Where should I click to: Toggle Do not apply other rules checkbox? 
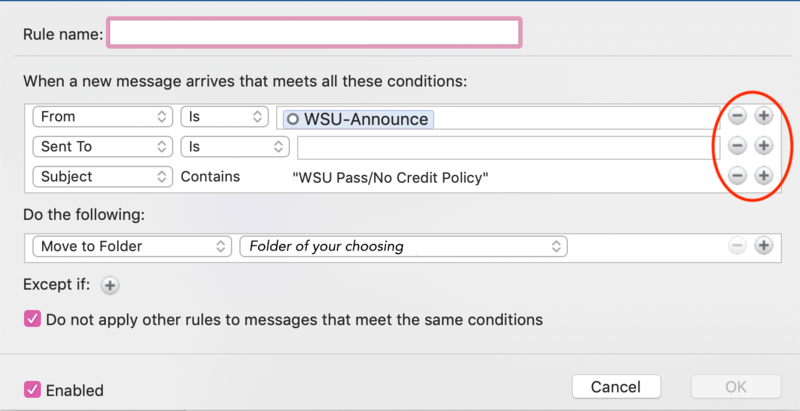click(31, 320)
